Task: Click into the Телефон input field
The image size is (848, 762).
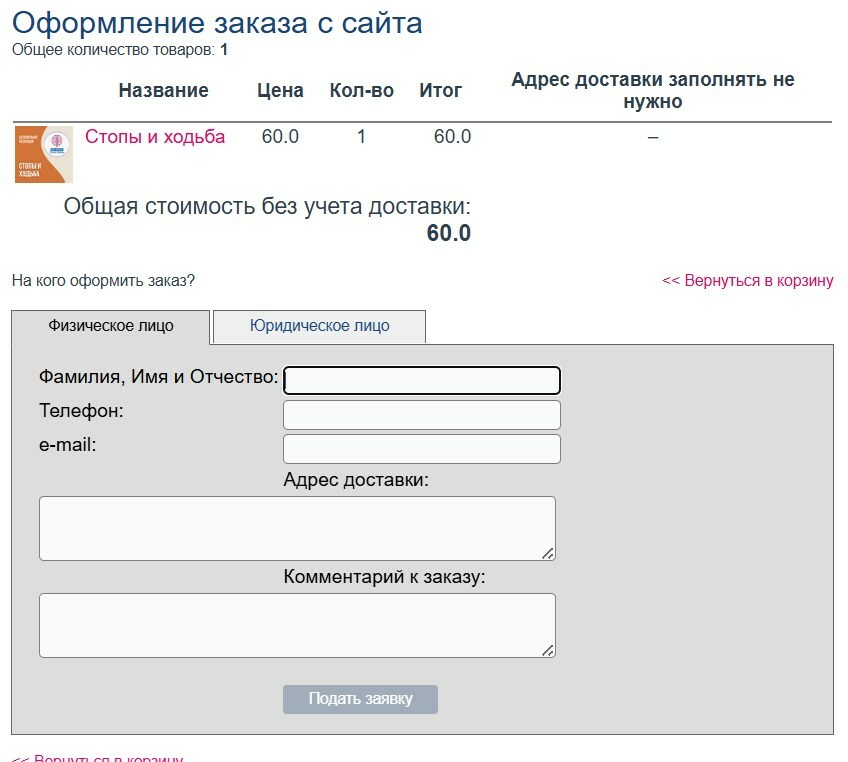Action: pos(421,415)
